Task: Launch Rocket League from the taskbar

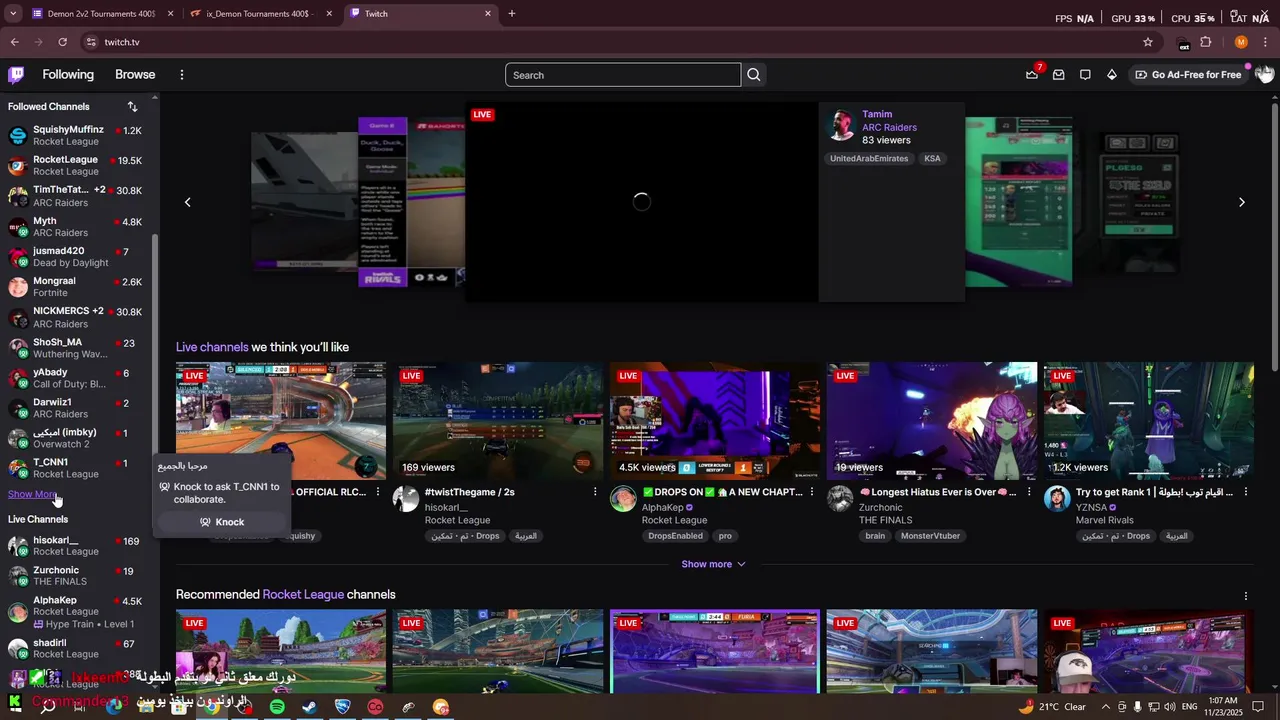Action: coord(342,707)
